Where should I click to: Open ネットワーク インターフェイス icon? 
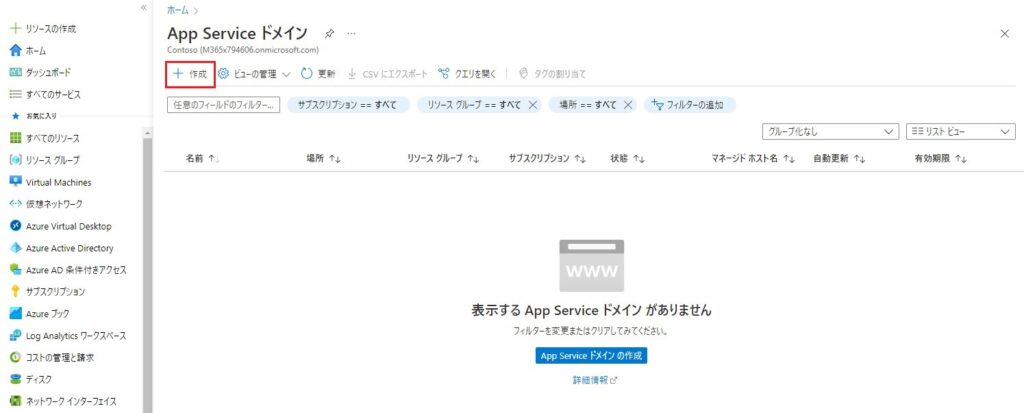(x=16, y=401)
